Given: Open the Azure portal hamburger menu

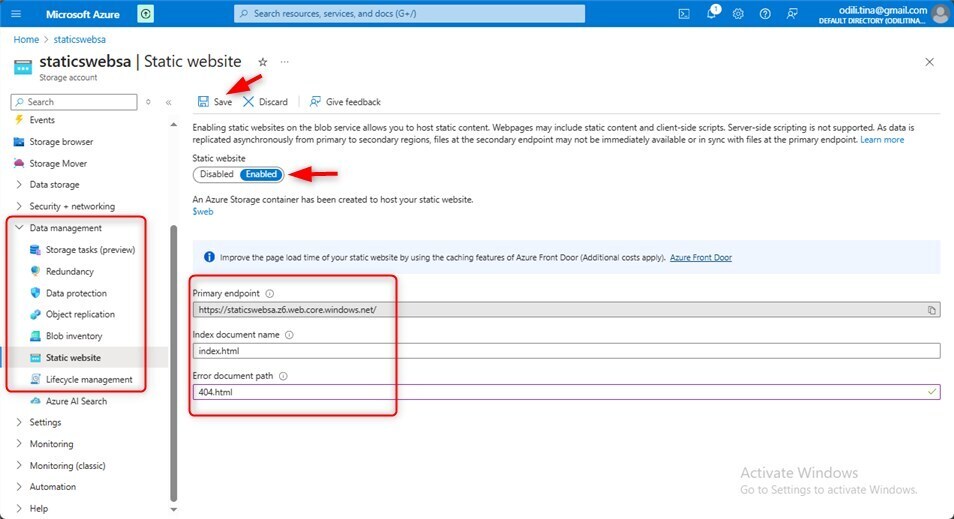Looking at the screenshot, I should [x=16, y=13].
